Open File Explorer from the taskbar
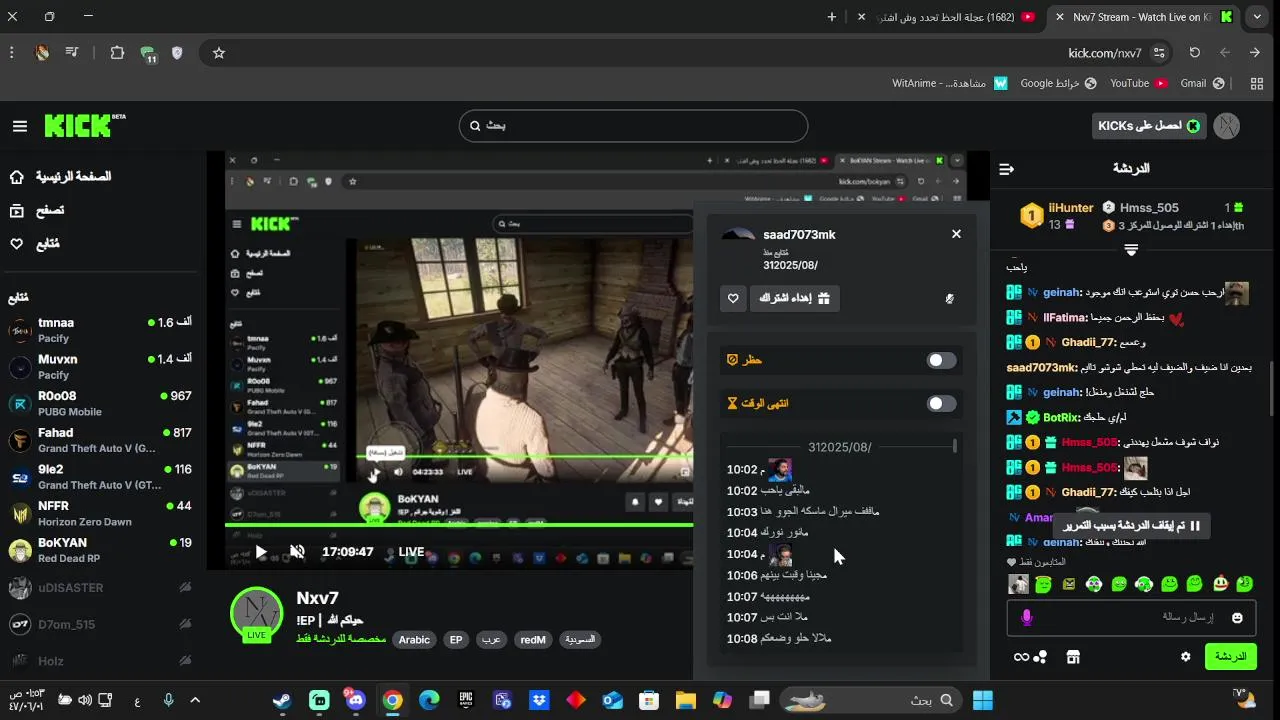Viewport: 1280px width, 720px height. click(686, 700)
